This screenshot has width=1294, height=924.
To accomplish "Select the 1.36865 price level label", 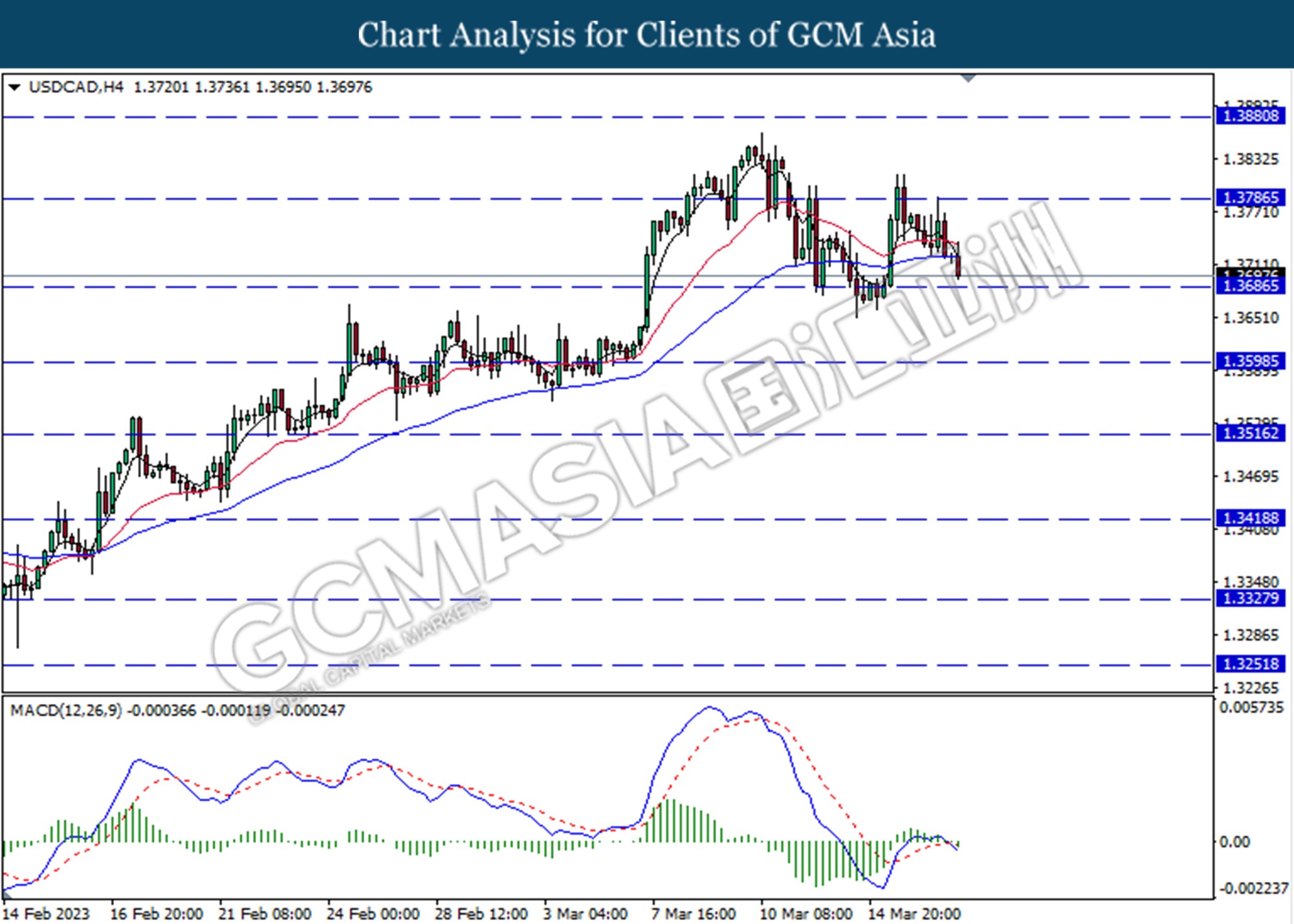I will tap(1251, 285).
